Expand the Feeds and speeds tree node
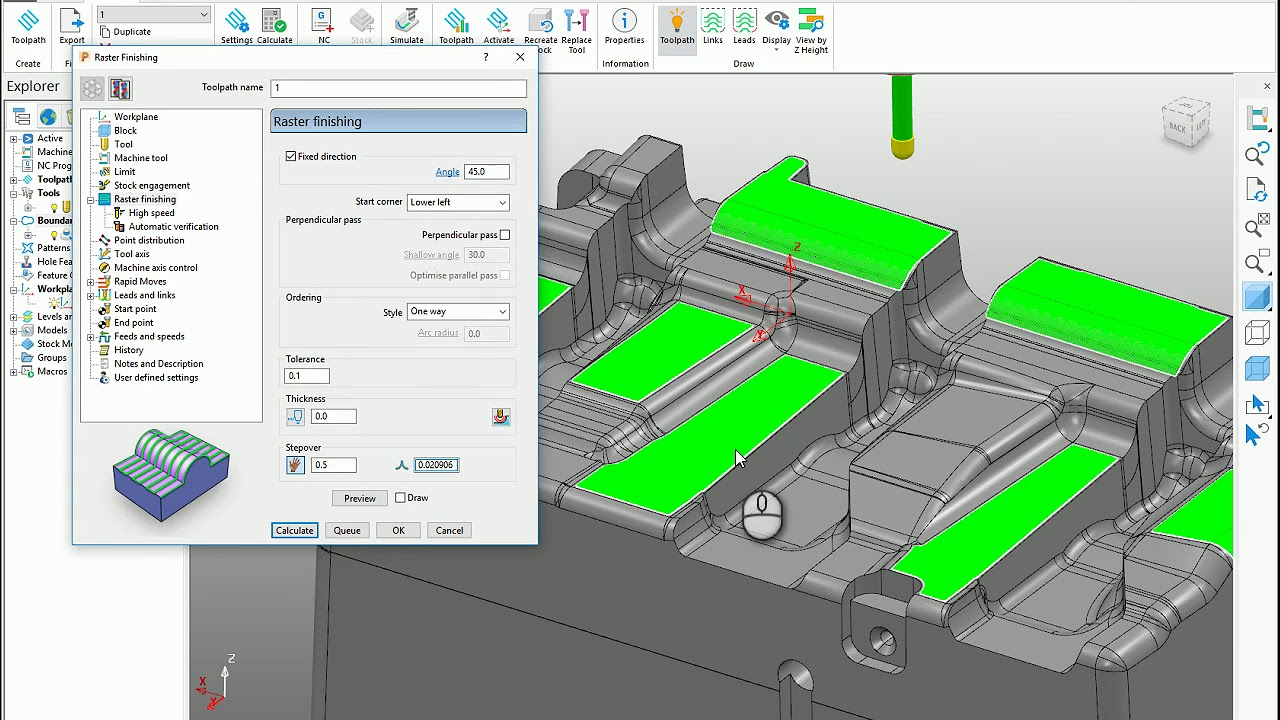Image resolution: width=1280 pixels, height=720 pixels. [91, 337]
